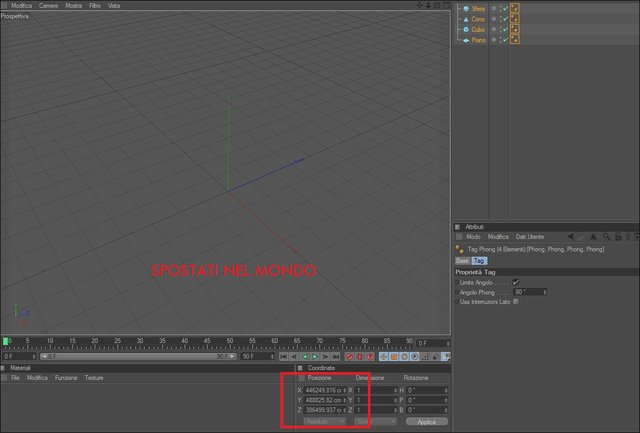Toggle position key recording icon
This screenshot has width=640, height=433.
coord(384,357)
